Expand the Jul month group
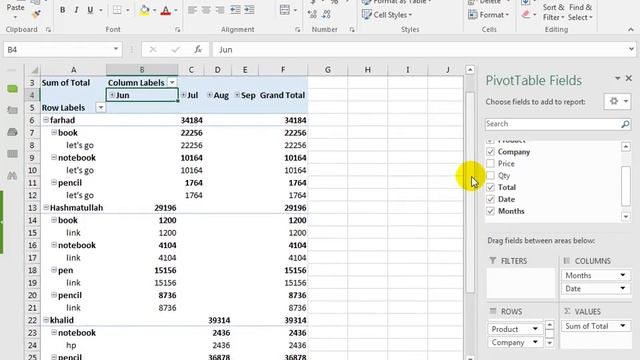Image resolution: width=640 pixels, height=360 pixels. (184, 95)
